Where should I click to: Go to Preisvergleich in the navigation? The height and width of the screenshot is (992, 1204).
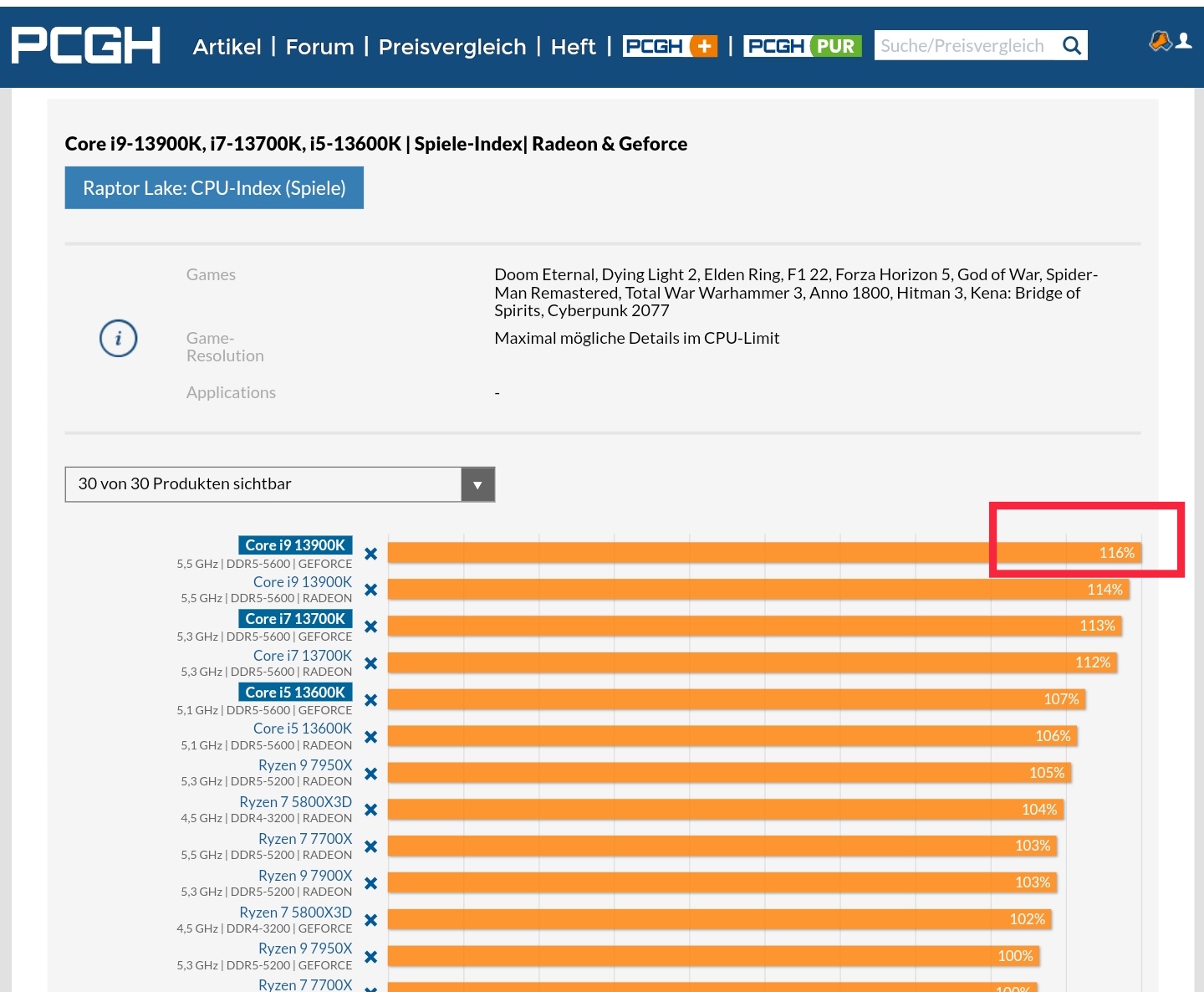452,47
